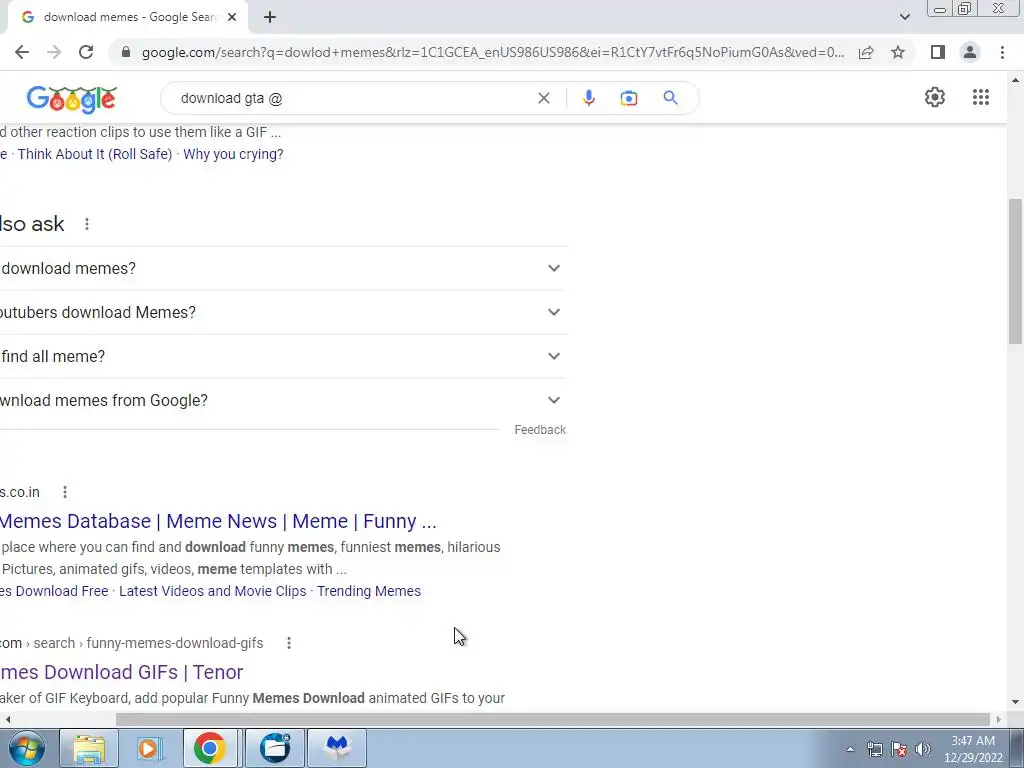Go back to previous page
Viewport: 1024px width, 768px height.
(x=22, y=52)
